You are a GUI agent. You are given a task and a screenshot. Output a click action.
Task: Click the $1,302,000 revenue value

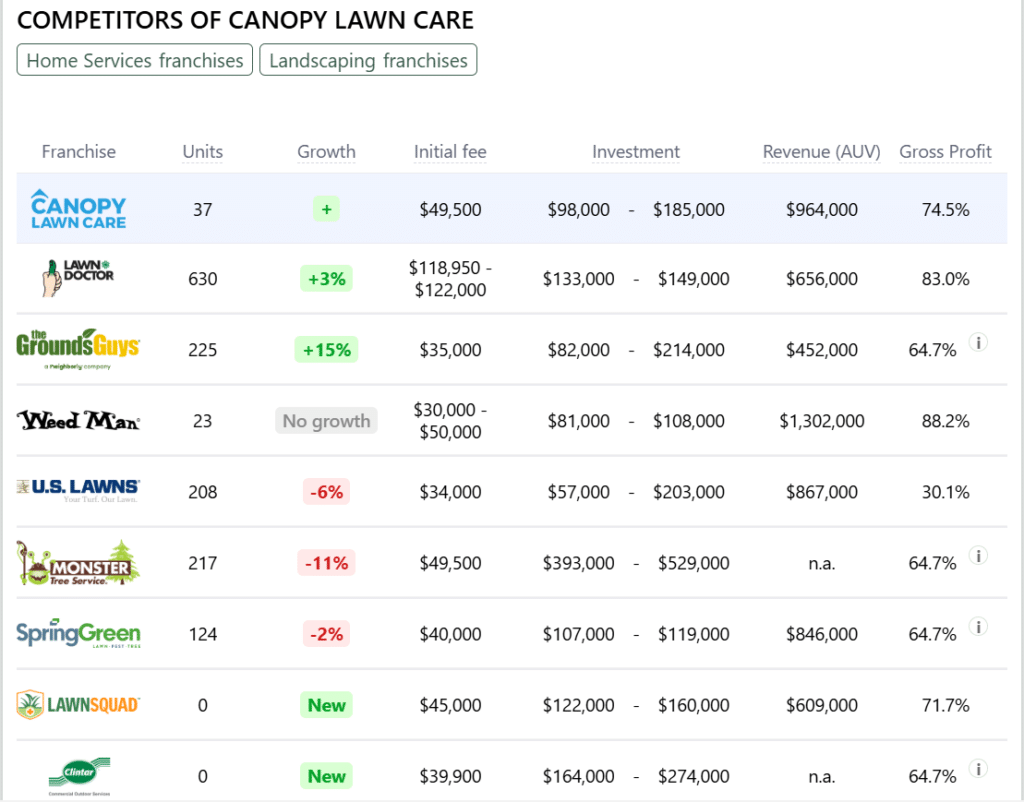(822, 421)
